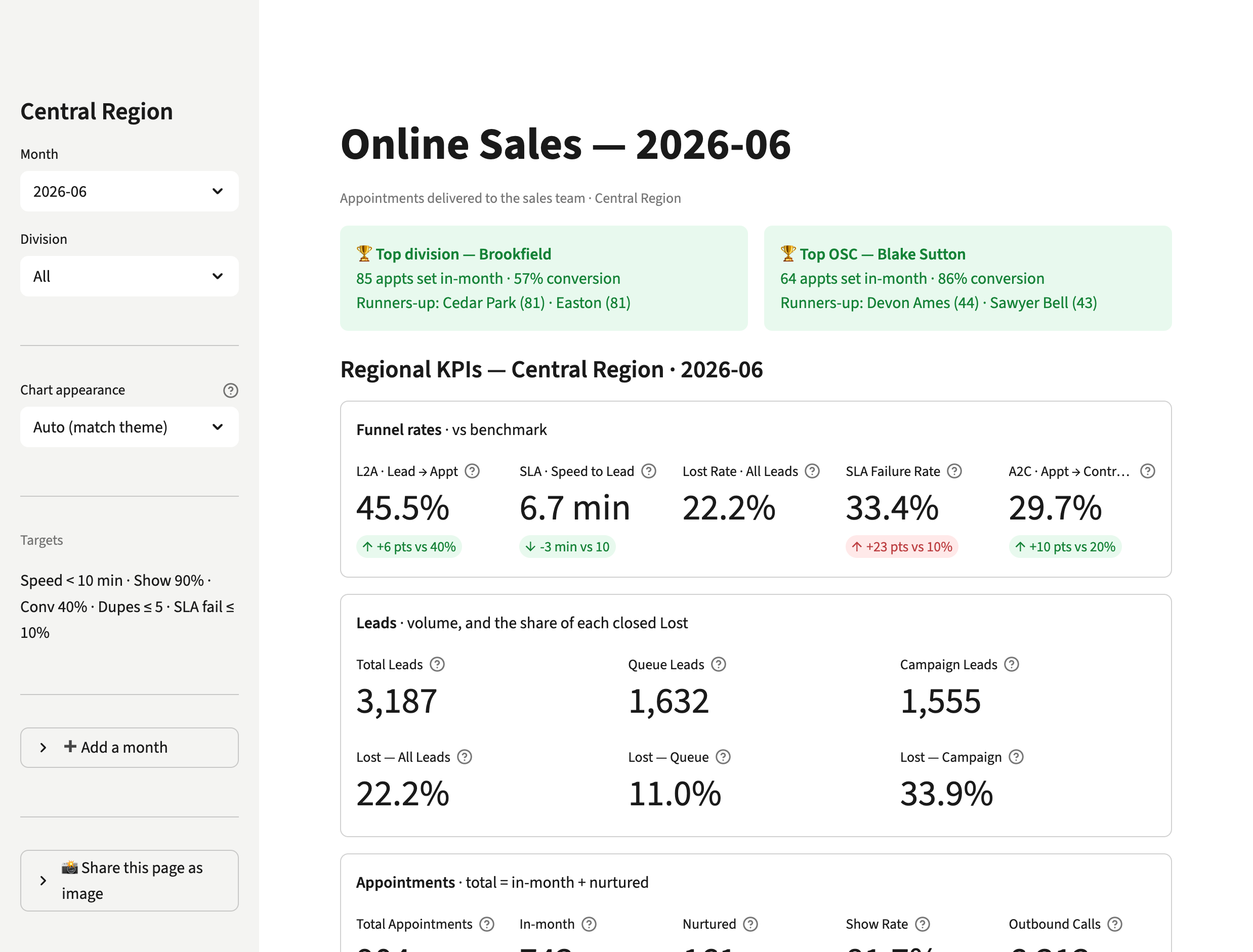Viewport: 1253px width, 952px height.
Task: Click the trophy icon in Top OSC card
Action: (788, 254)
